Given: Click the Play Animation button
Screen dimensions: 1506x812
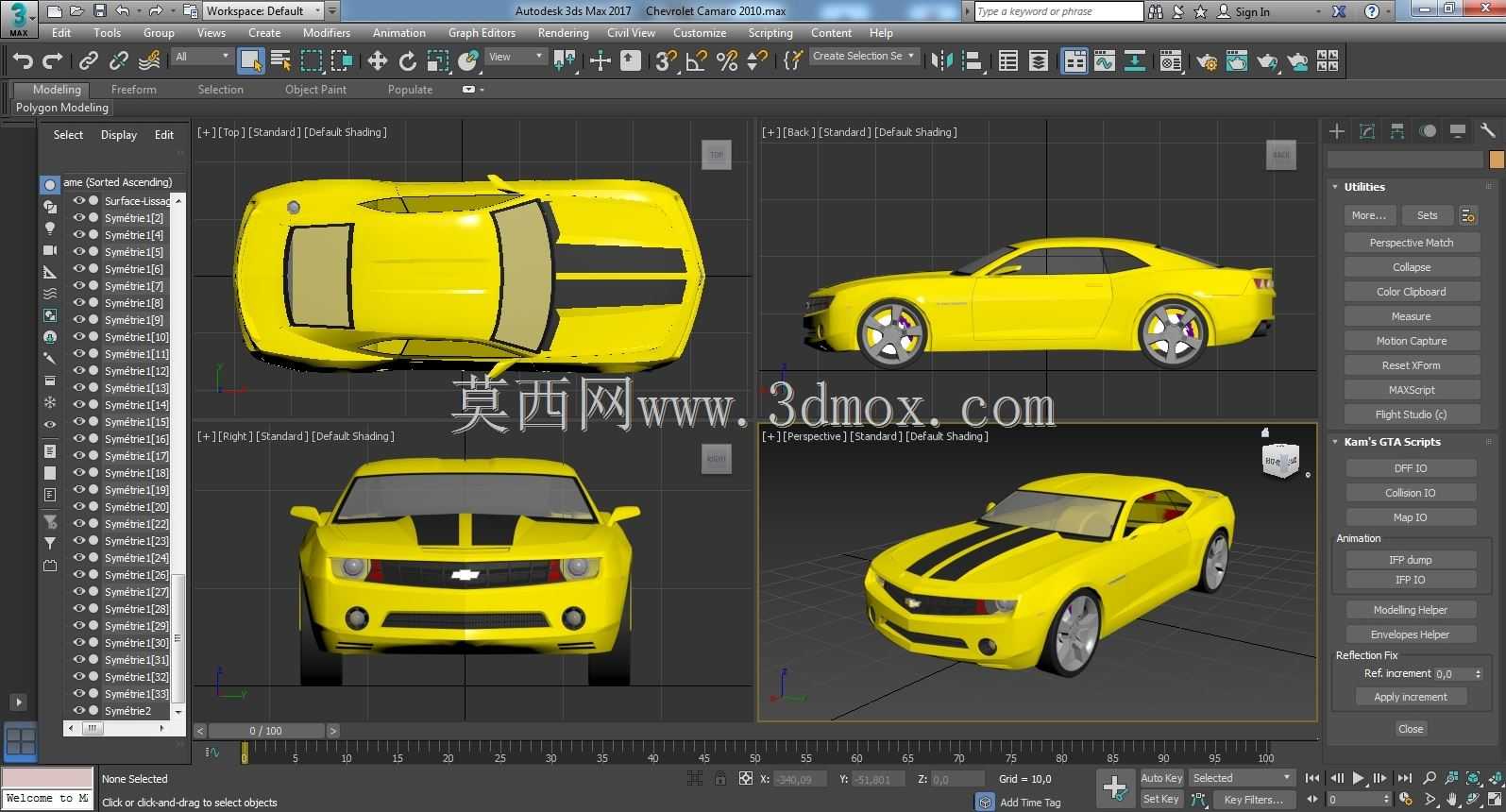Looking at the screenshot, I should click(1359, 778).
